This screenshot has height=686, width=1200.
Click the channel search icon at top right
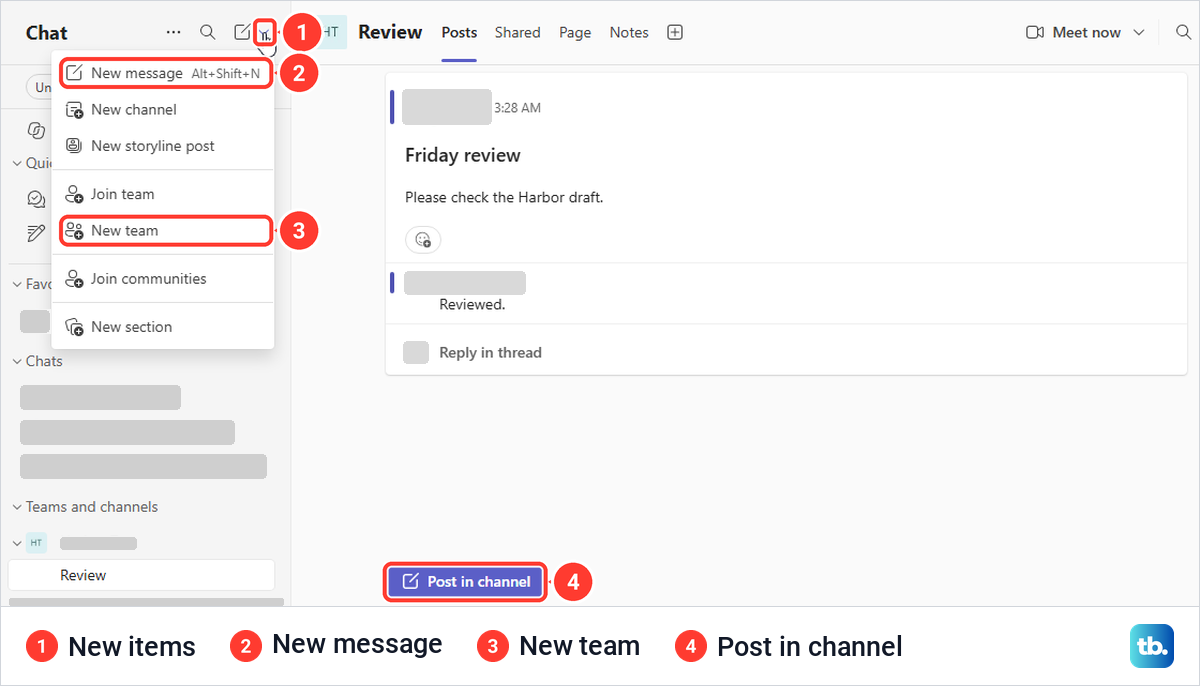[x=1183, y=32]
